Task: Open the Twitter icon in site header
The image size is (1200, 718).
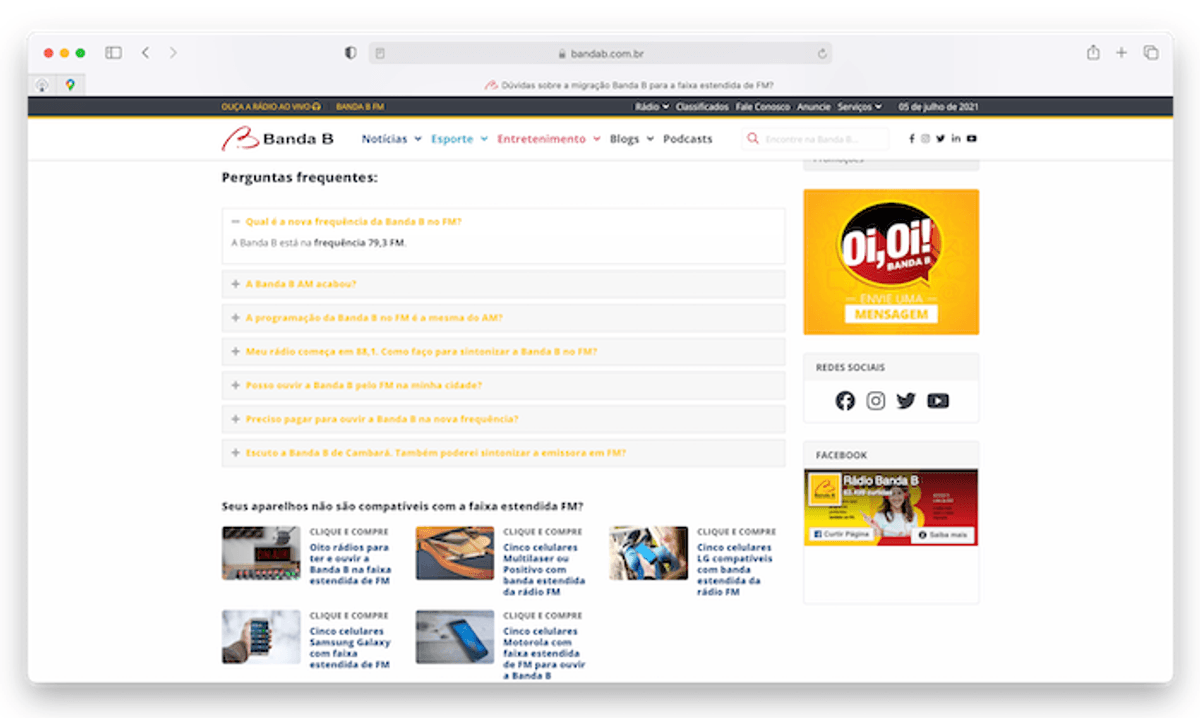Action: click(x=941, y=139)
